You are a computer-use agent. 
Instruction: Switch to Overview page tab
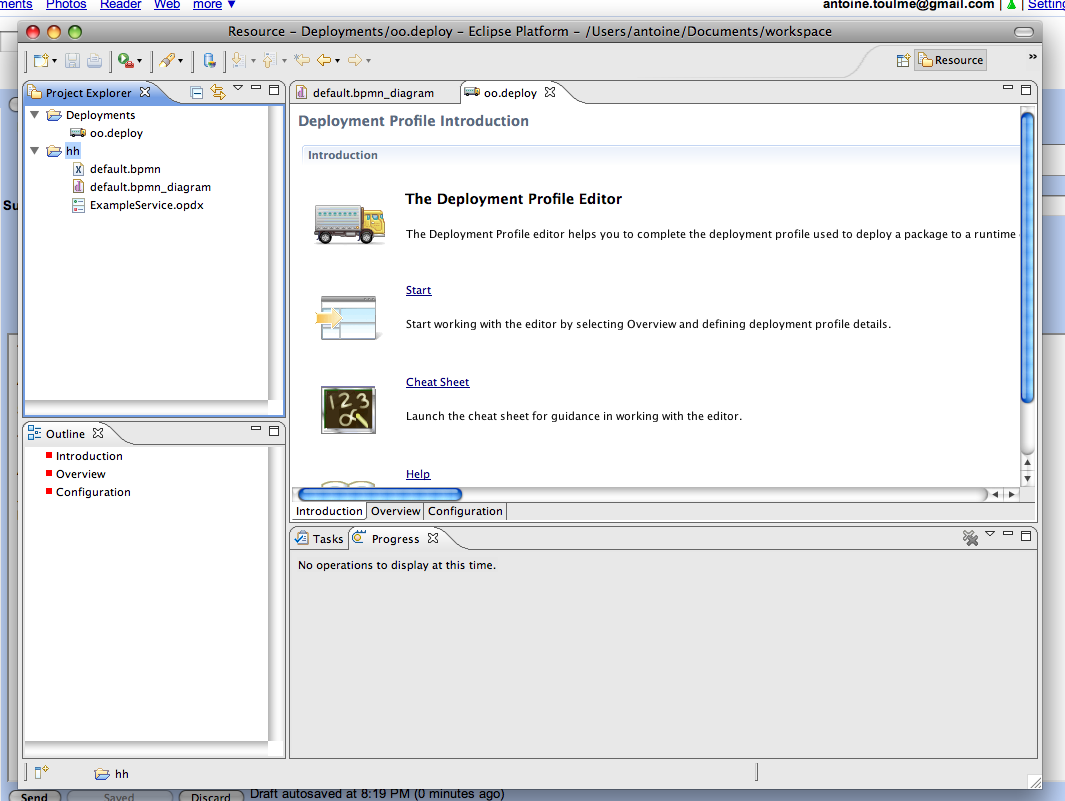pos(395,512)
